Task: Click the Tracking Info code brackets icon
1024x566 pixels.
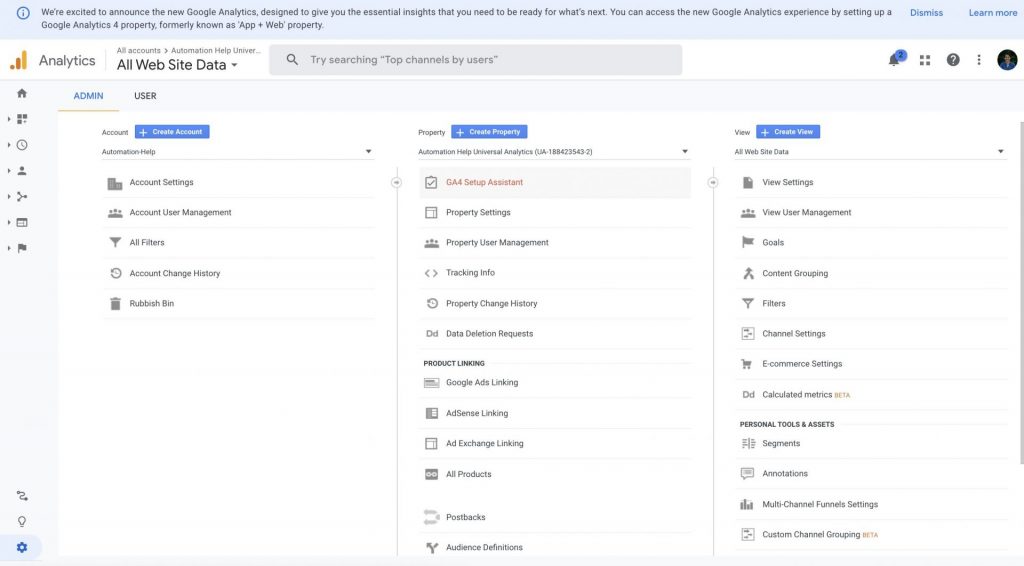Action: [x=431, y=273]
